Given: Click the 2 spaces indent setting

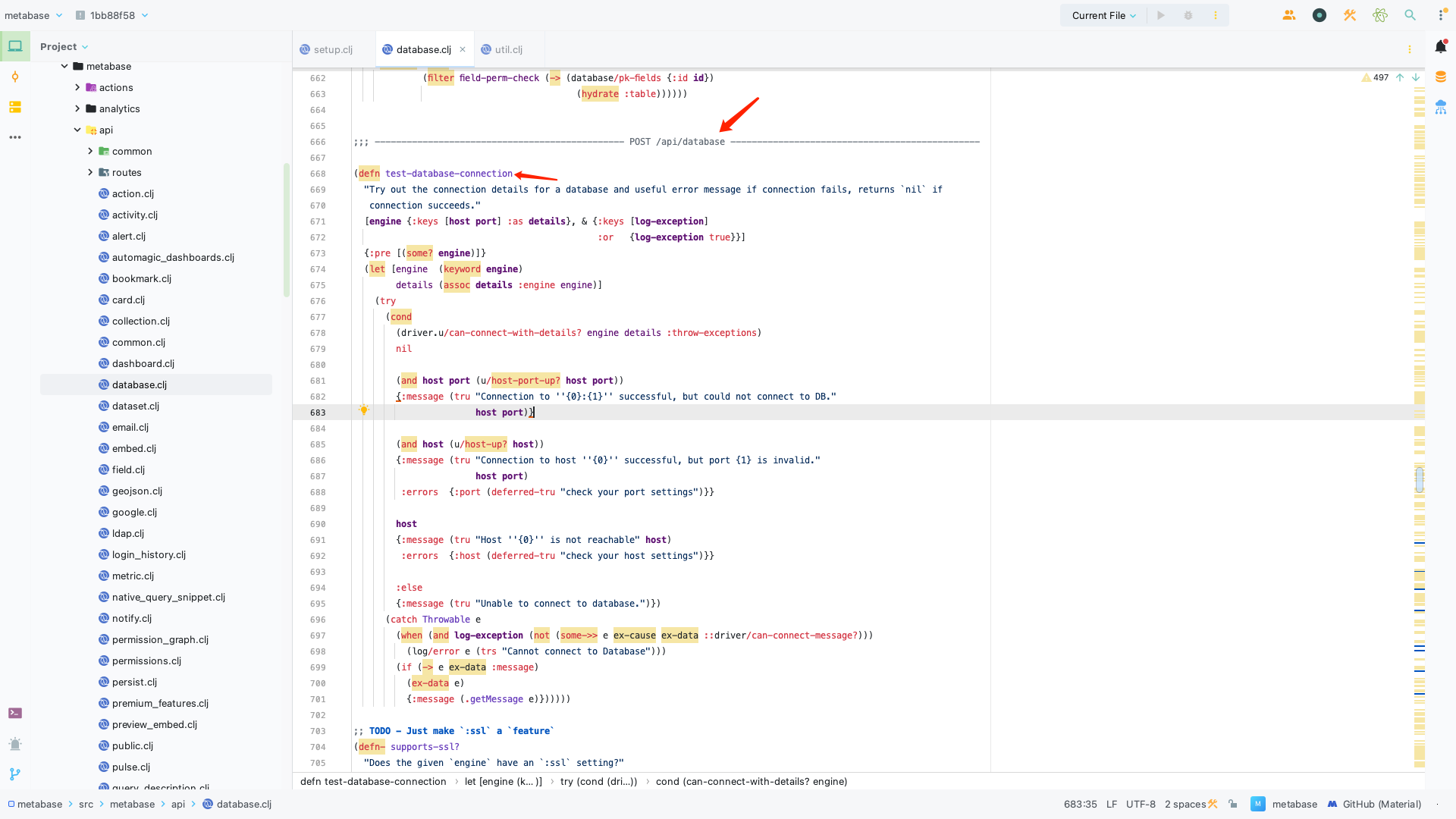Looking at the screenshot, I should 1185,804.
